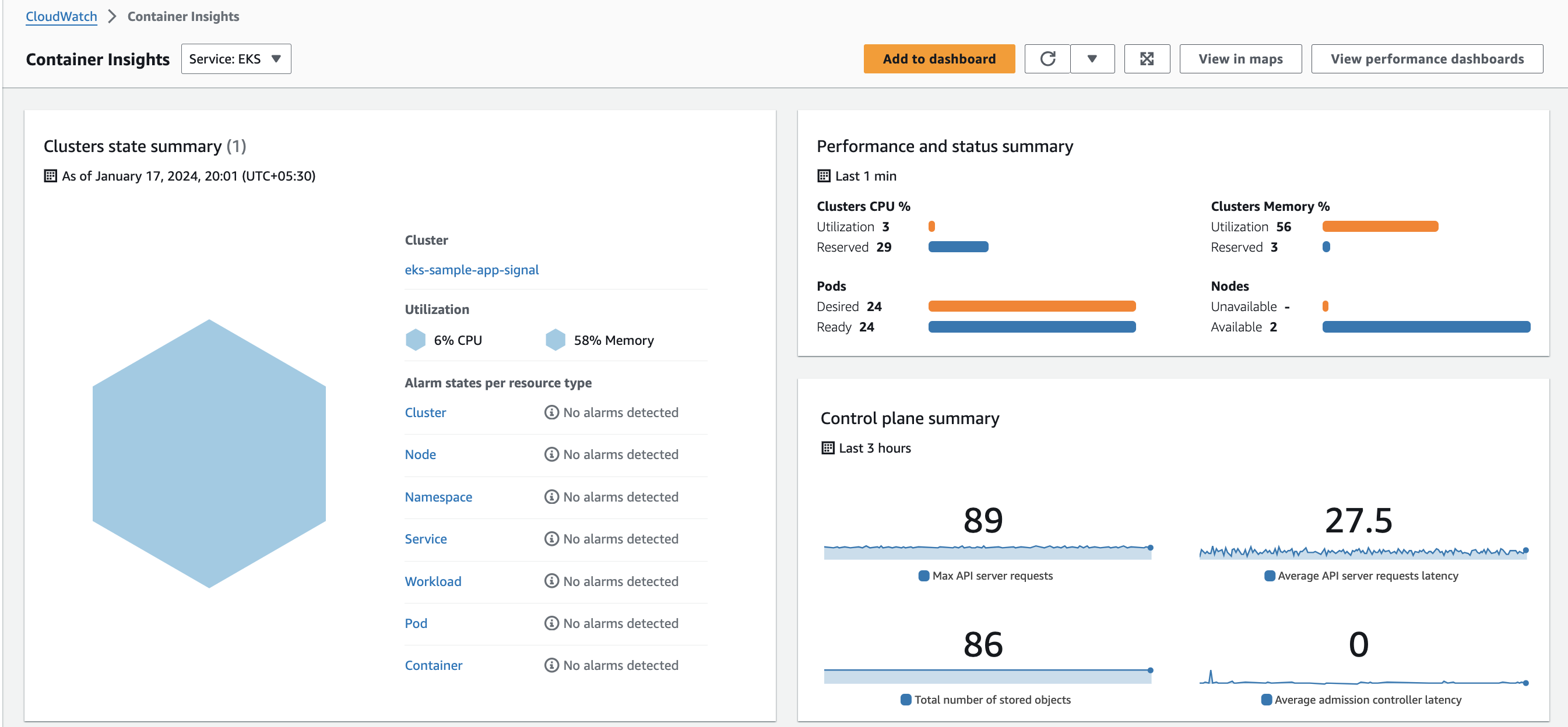
Task: Click the fullscreen expand icon
Action: 1147,59
